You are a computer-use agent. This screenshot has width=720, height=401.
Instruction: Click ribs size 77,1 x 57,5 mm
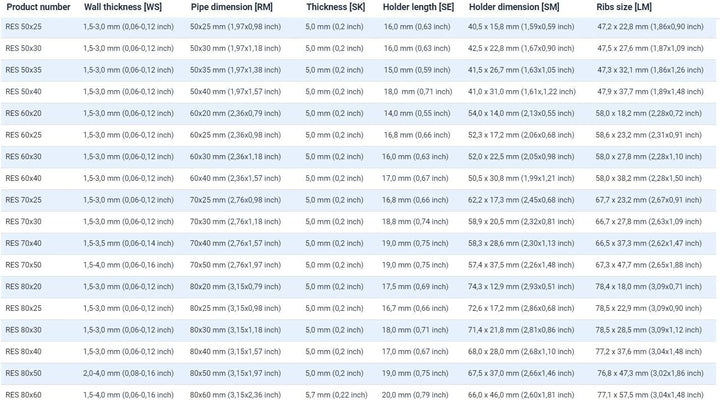coord(650,395)
